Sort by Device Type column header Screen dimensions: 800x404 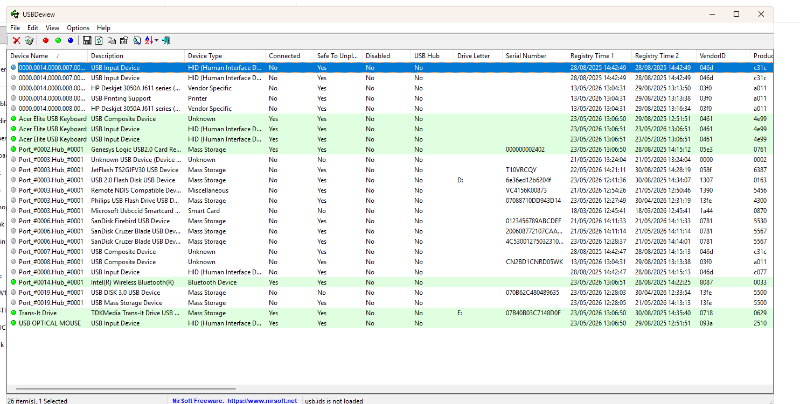click(x=225, y=56)
